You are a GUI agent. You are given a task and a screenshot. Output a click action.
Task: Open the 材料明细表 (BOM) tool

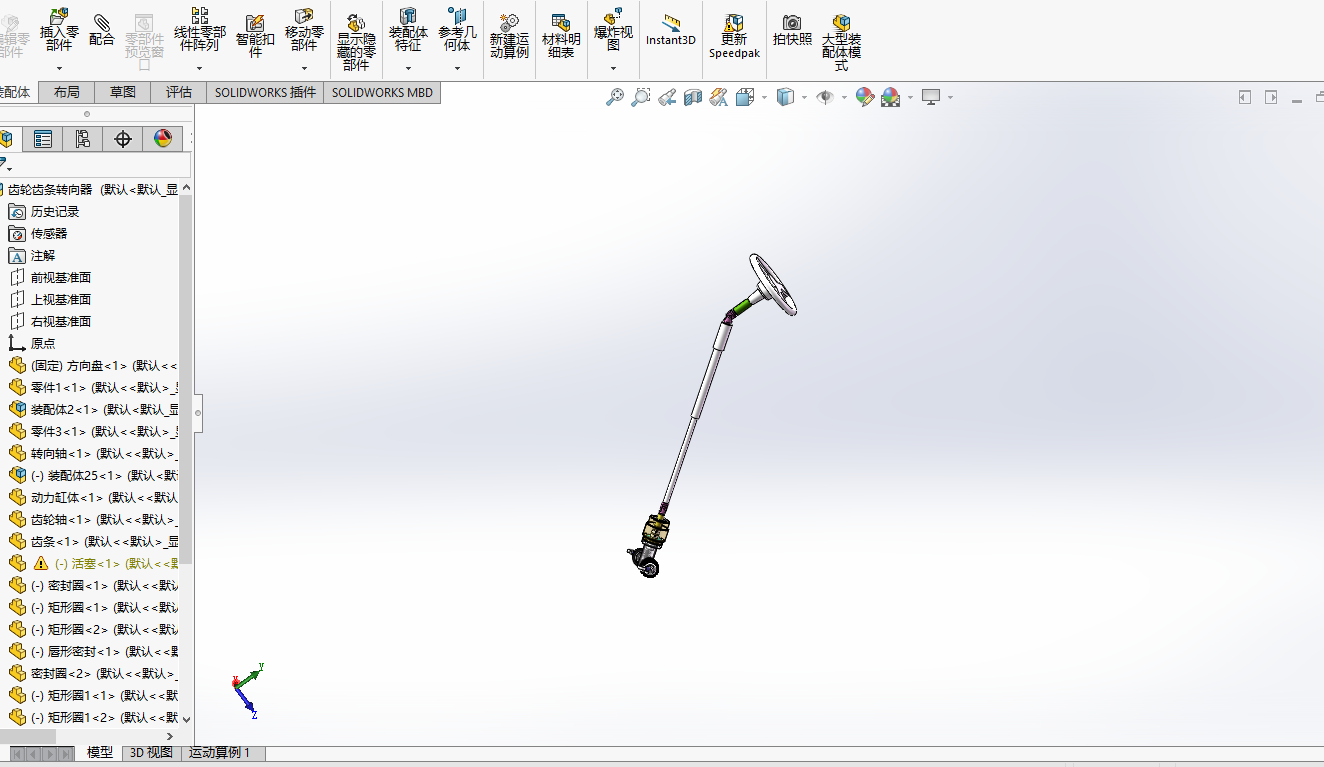[x=560, y=35]
